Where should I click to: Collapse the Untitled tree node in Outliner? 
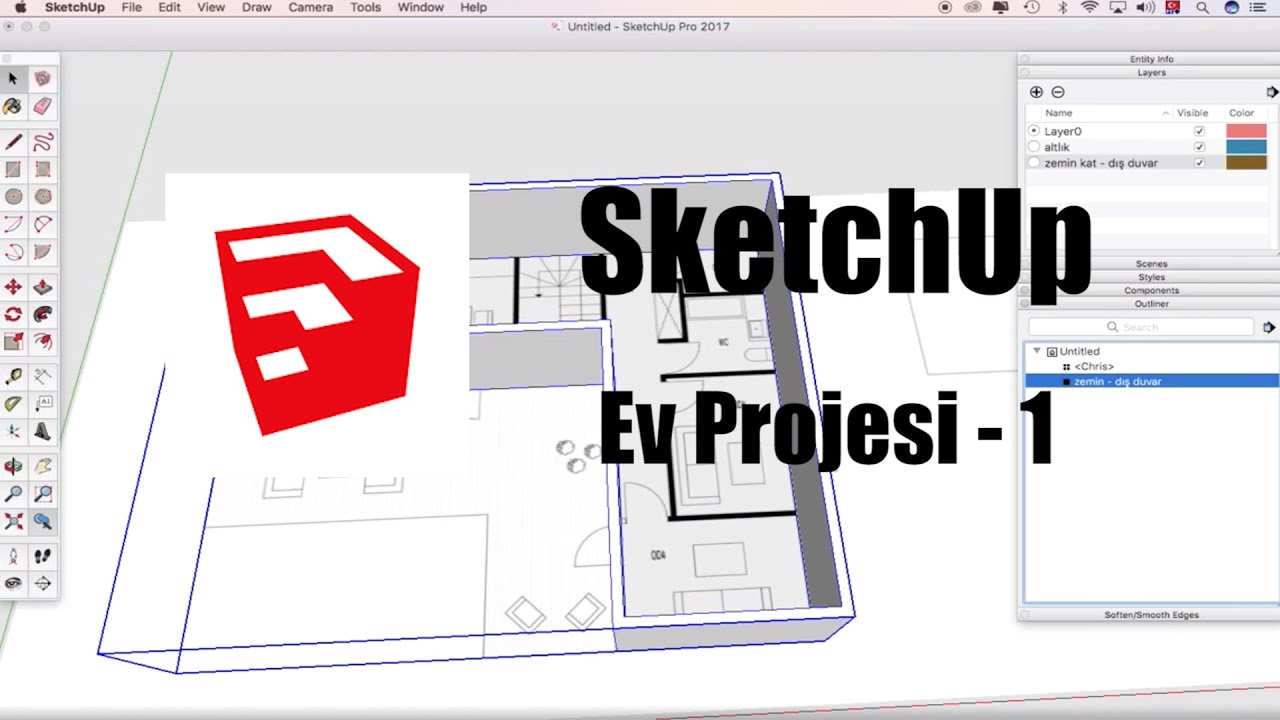[1037, 351]
